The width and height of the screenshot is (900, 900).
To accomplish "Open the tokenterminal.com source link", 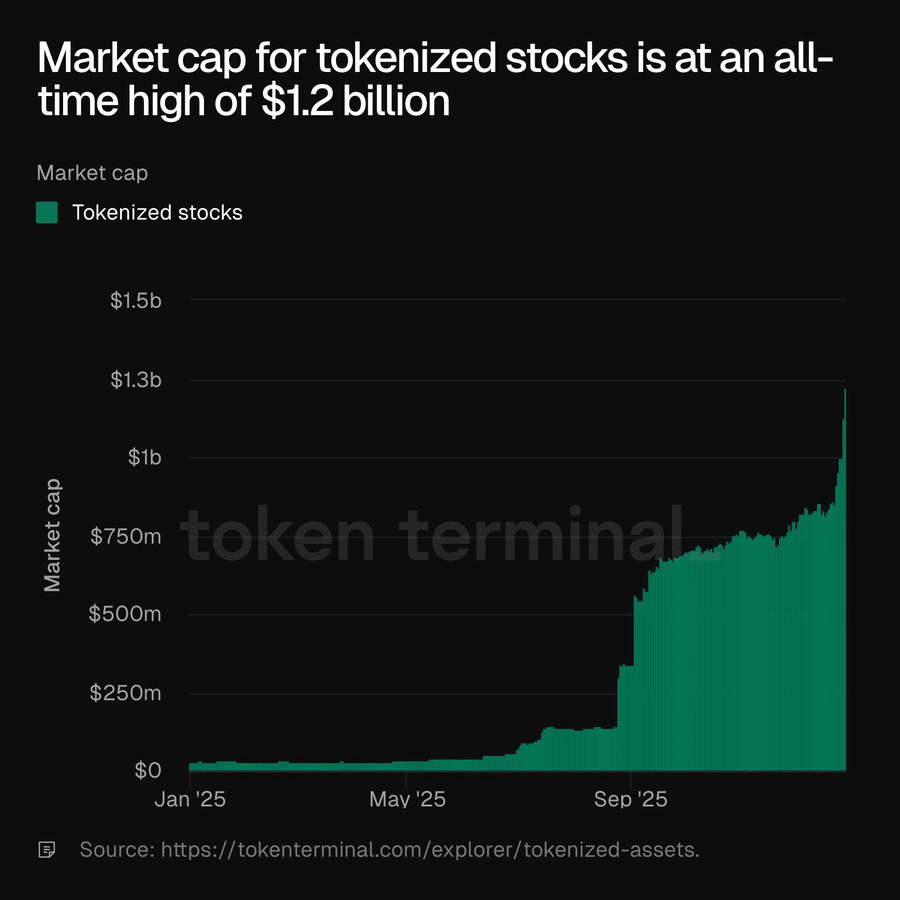I will click(430, 850).
